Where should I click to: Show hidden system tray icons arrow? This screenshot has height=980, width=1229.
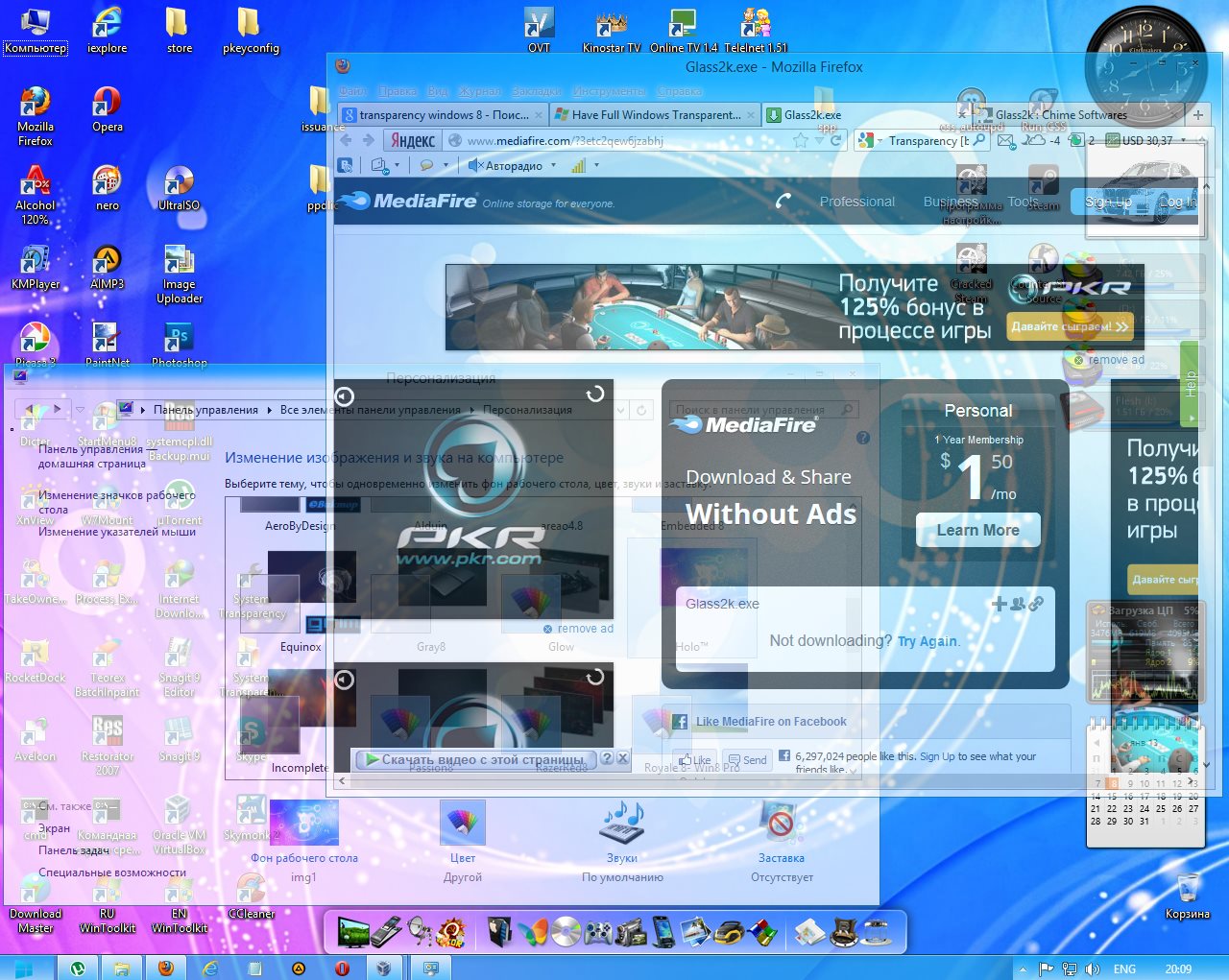1023,969
